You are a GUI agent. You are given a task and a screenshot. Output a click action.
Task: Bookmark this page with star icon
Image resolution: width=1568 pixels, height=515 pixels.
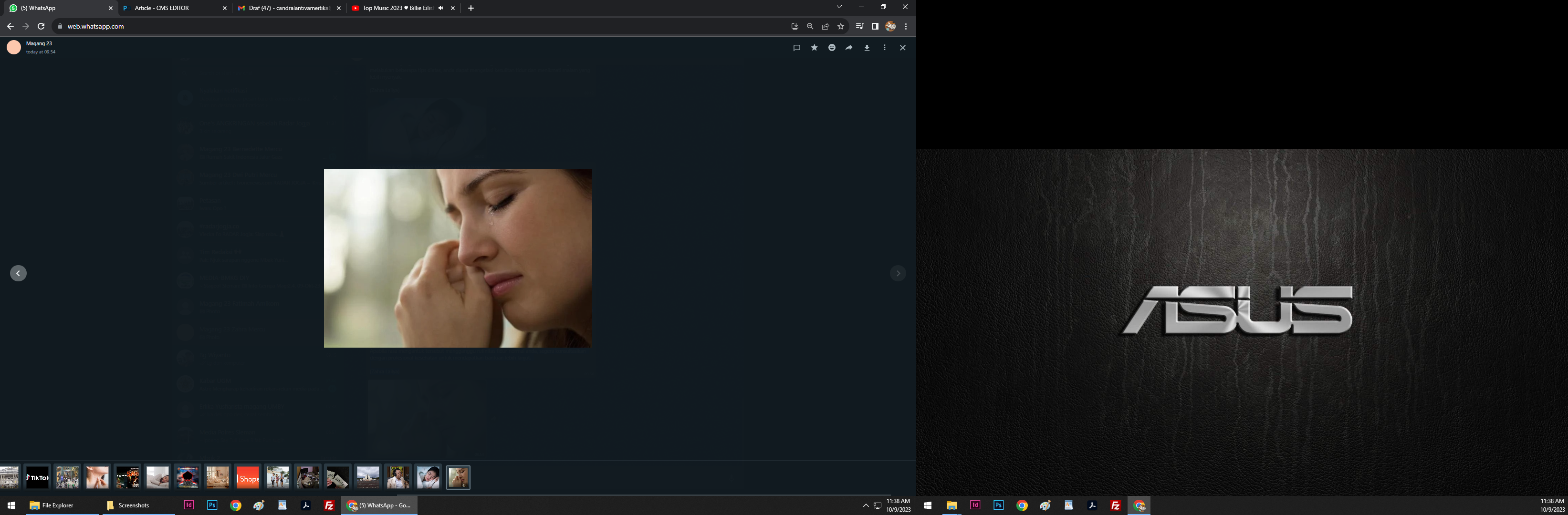coord(841,26)
